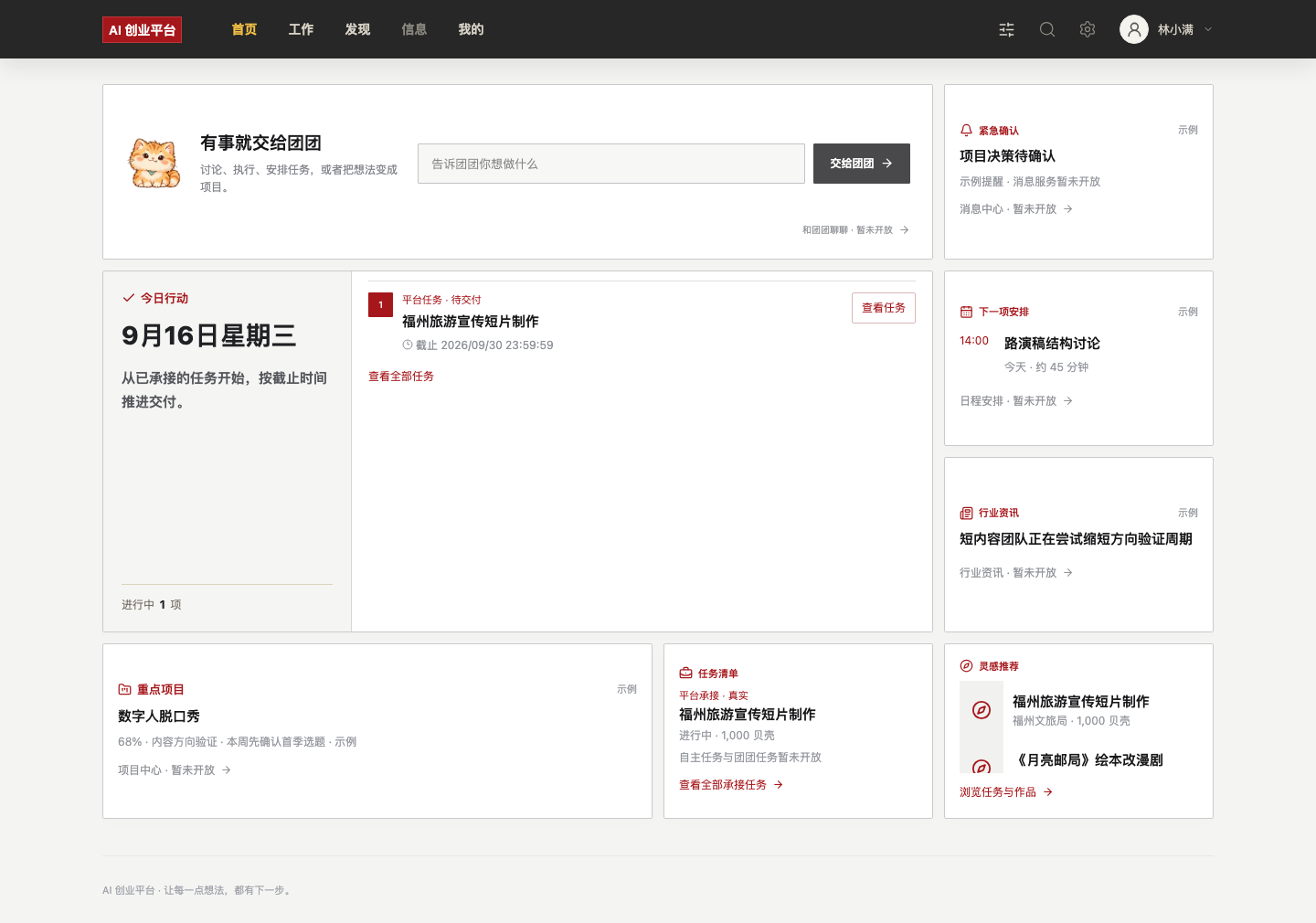Open the filter sliders icon in header
This screenshot has height=923, width=1316.
tap(1006, 29)
